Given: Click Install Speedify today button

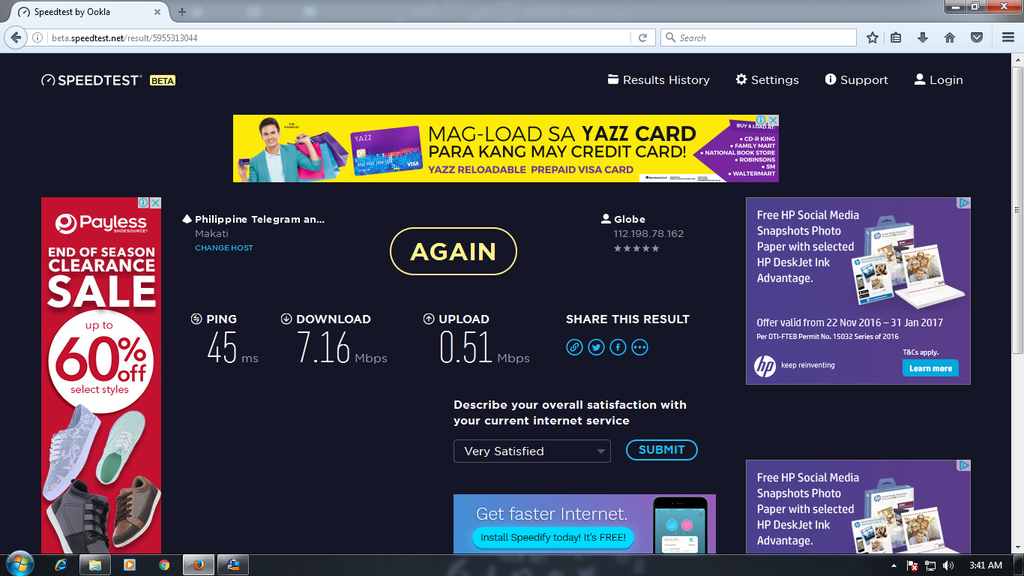Looking at the screenshot, I should [553, 537].
